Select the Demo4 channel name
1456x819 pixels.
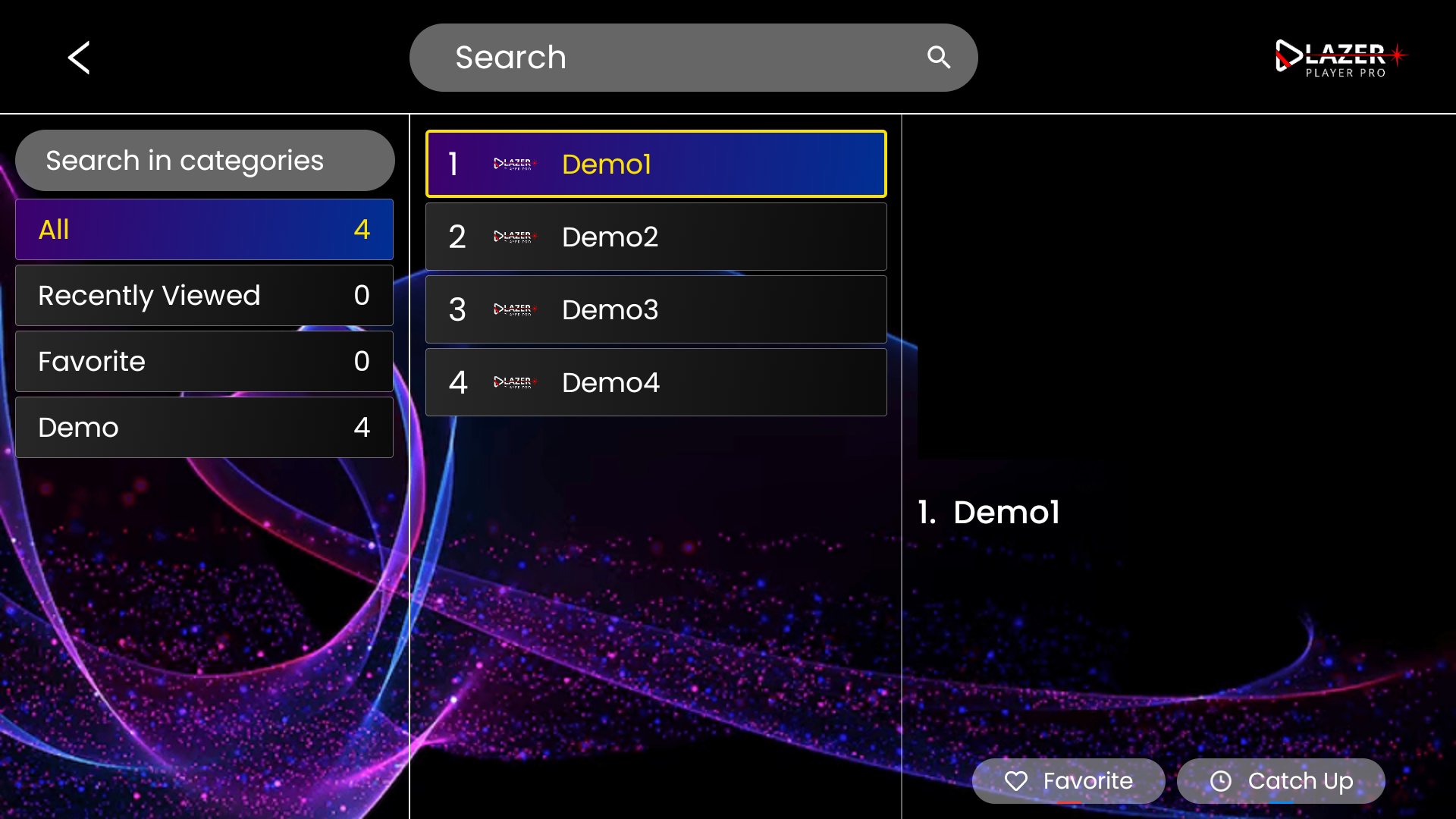[610, 383]
